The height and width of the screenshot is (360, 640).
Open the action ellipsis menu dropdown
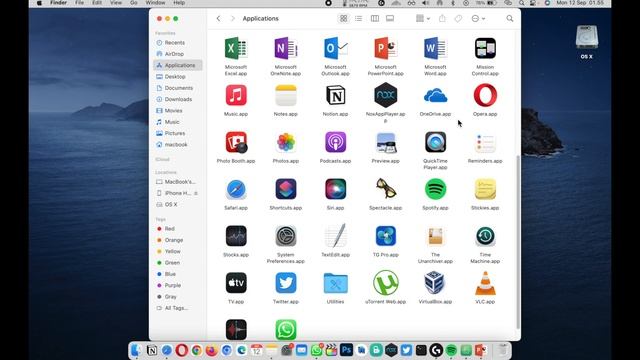click(x=478, y=19)
